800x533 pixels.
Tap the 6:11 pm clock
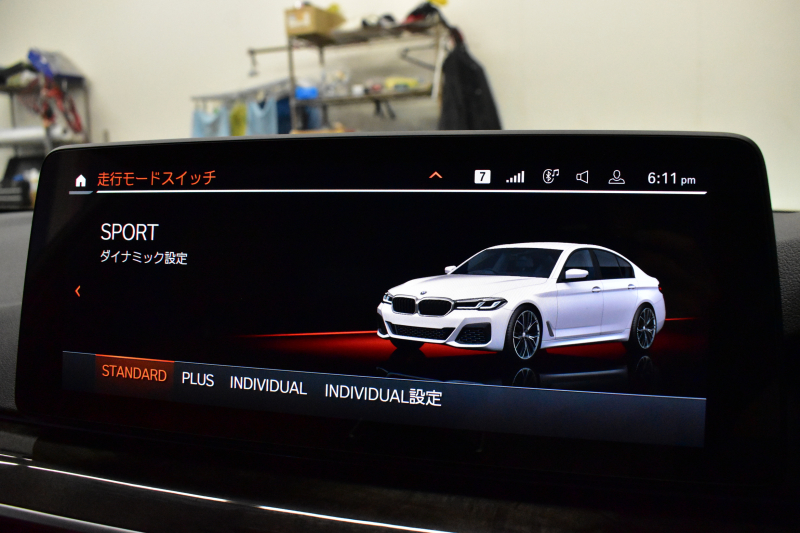tap(671, 179)
